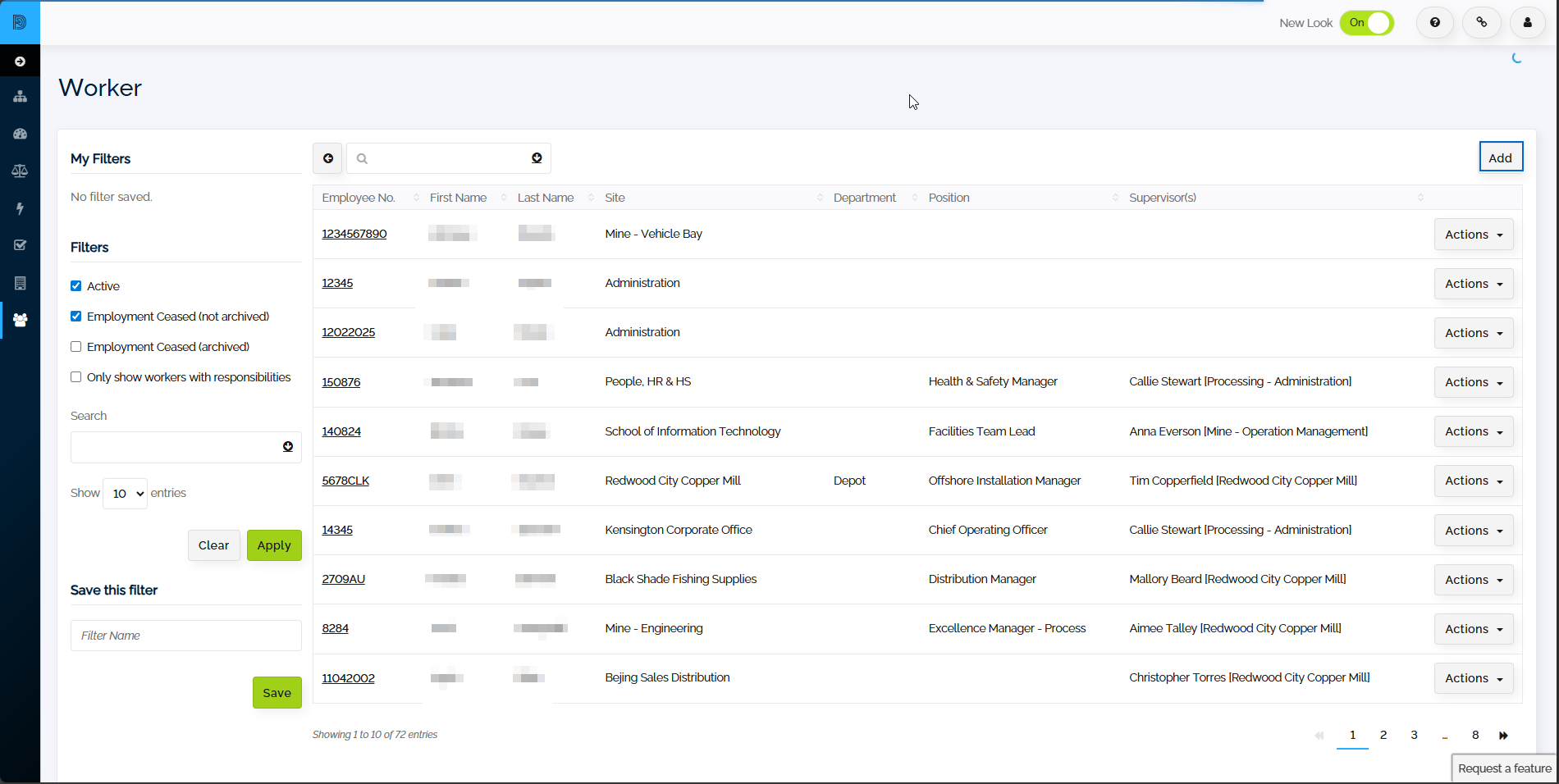This screenshot has height=784, width=1559.
Task: Uncheck the Active filter checkbox
Action: (x=76, y=286)
